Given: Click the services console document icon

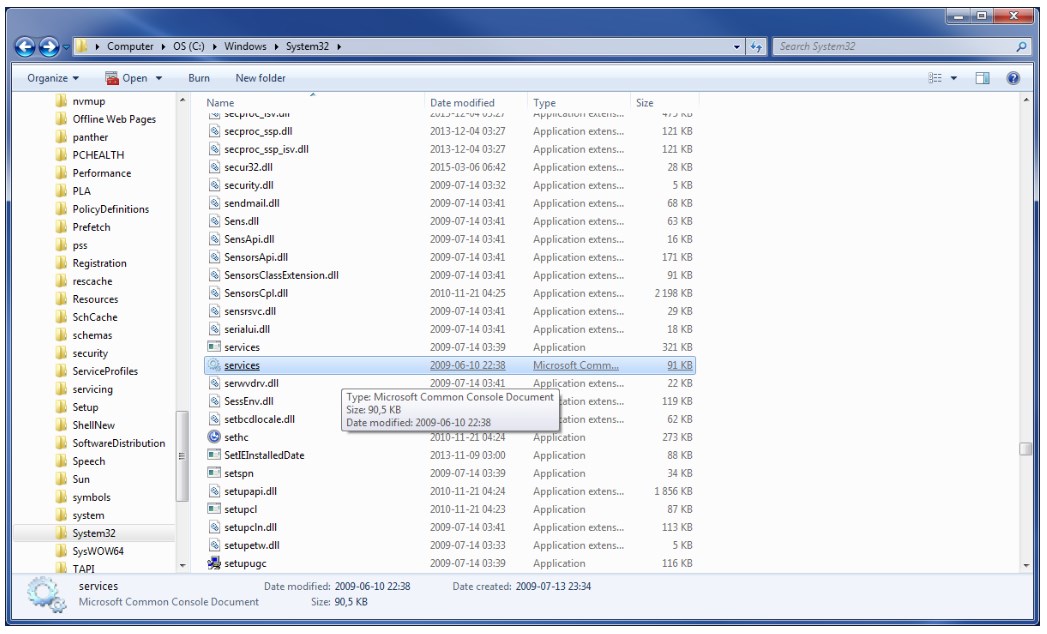Looking at the screenshot, I should point(213,365).
